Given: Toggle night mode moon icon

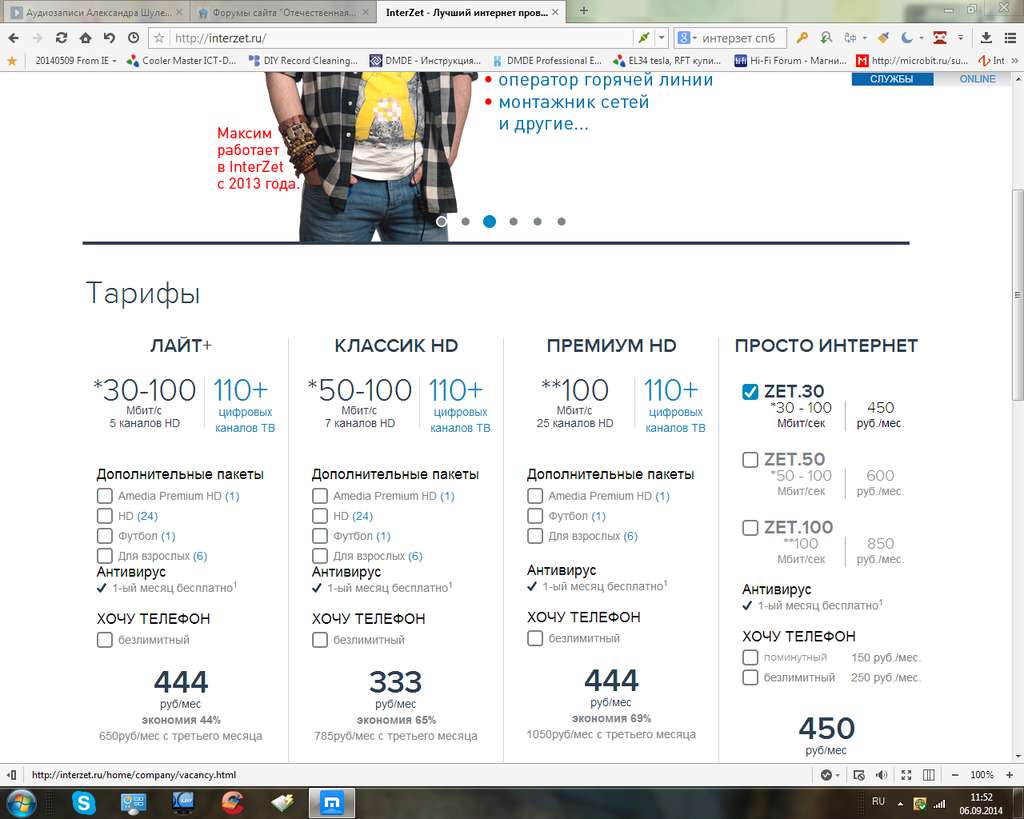Looking at the screenshot, I should pyautogui.click(x=907, y=38).
